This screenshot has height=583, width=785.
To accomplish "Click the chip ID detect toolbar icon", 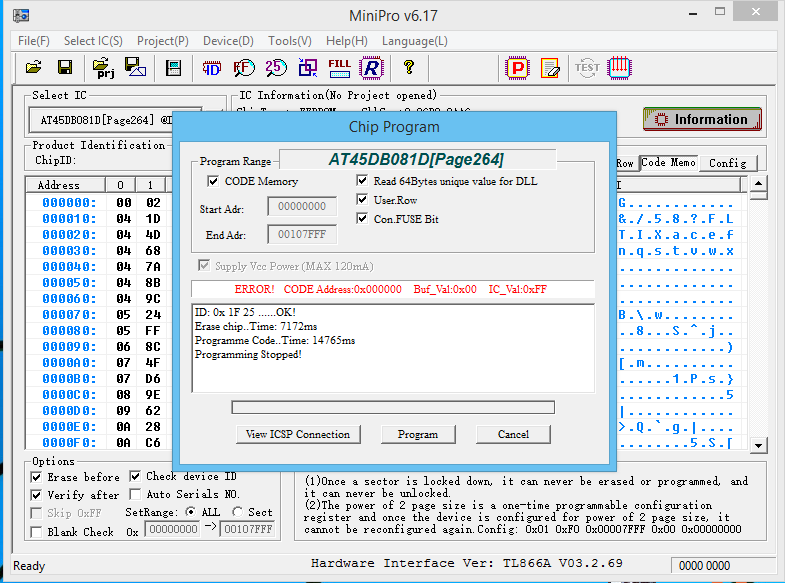I will coord(212,68).
